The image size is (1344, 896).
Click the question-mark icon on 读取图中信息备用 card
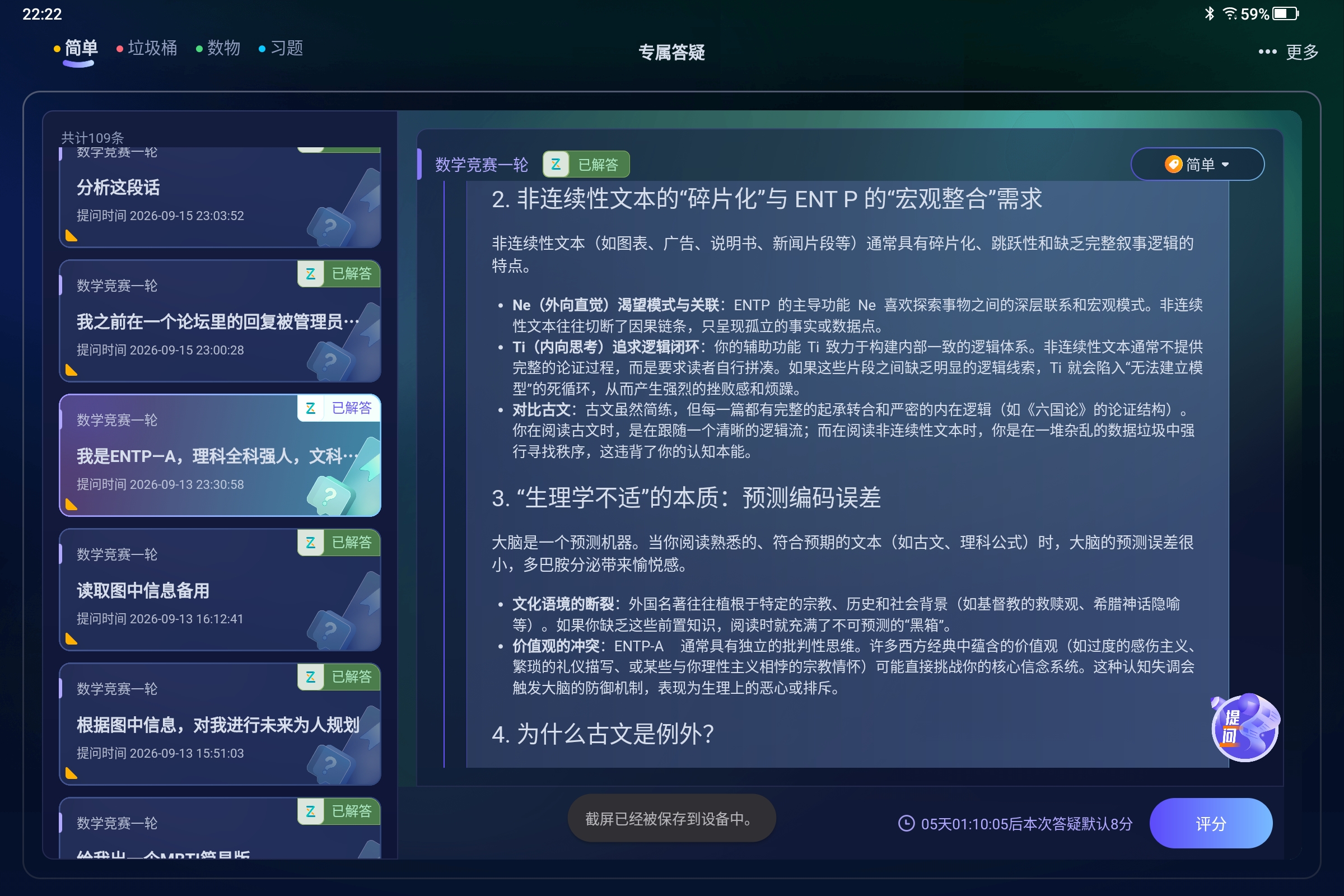(x=330, y=629)
